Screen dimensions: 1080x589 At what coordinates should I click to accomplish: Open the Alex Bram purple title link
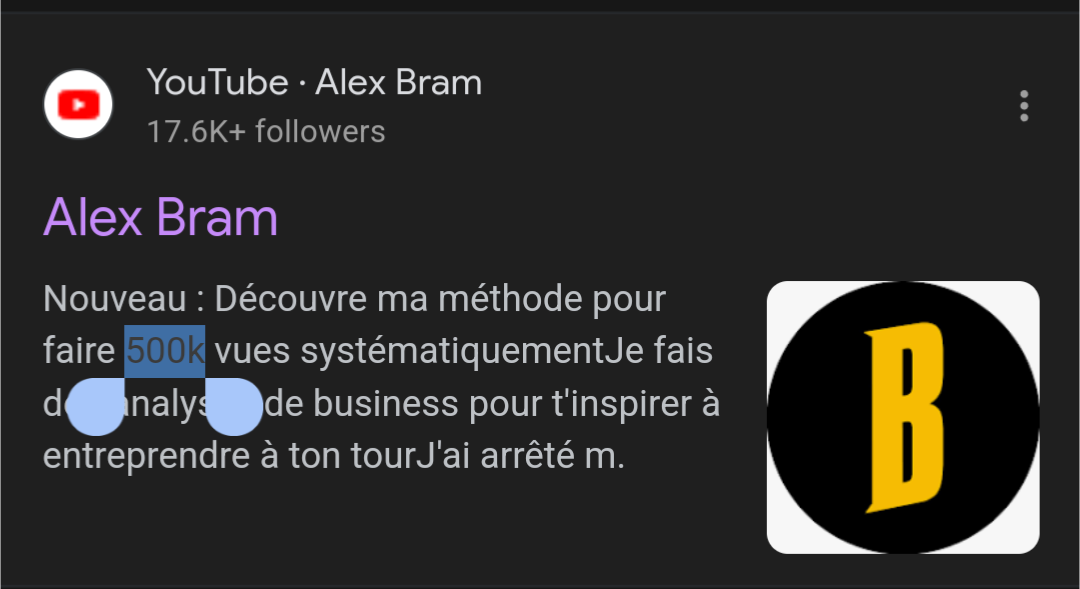point(160,218)
